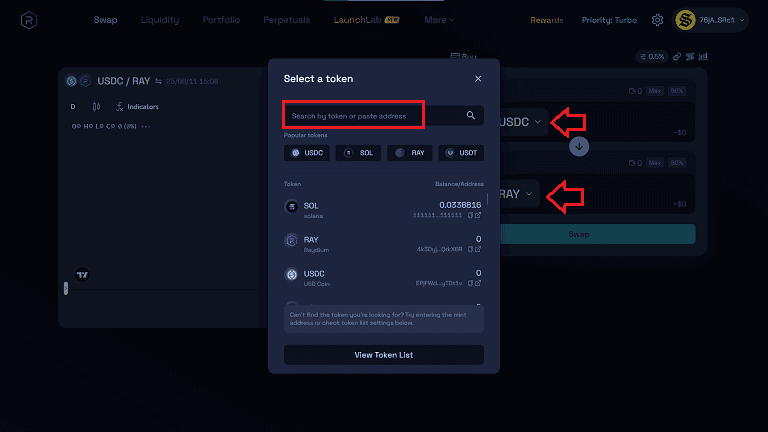Click the Raydium RAY token logo
Screen dimensions: 768x432
pos(291,240)
